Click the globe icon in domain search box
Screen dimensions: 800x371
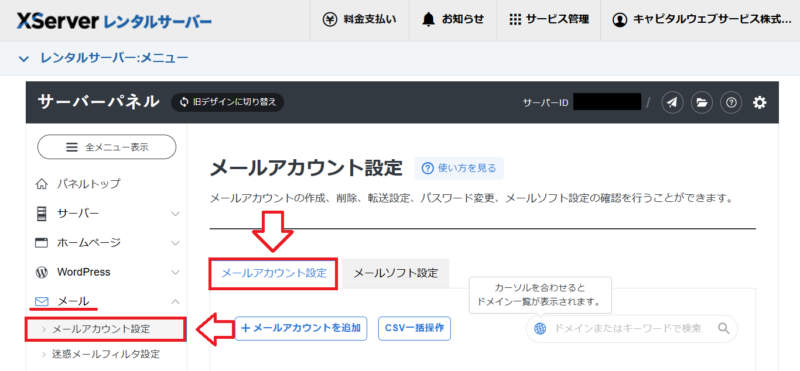540,328
